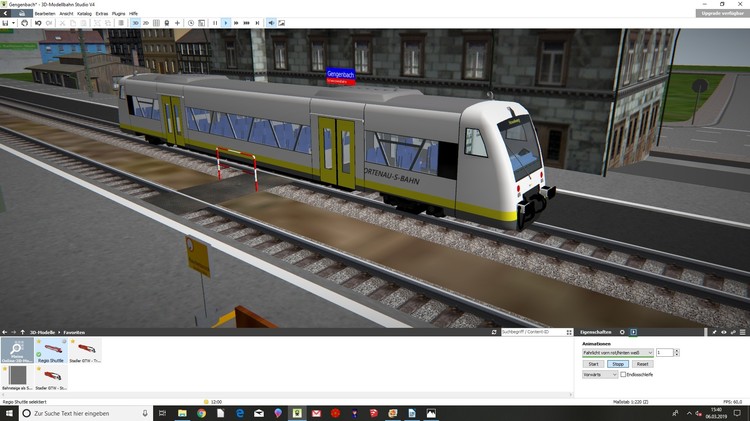Select the Regio Shuttle model thumbnail
Viewport: 750px width, 421px height.
[x=51, y=350]
